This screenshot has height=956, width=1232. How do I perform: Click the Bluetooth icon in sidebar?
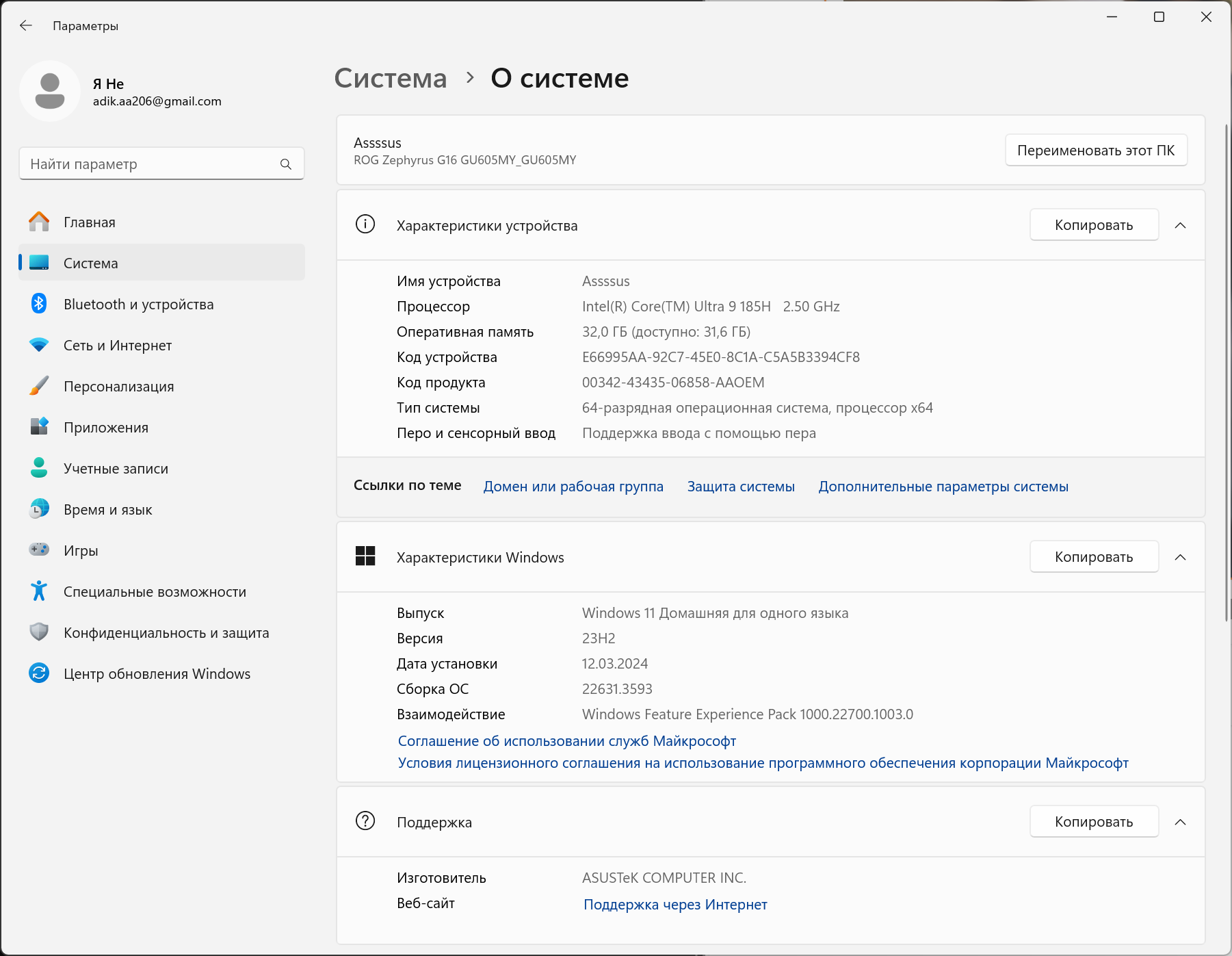[x=39, y=304]
